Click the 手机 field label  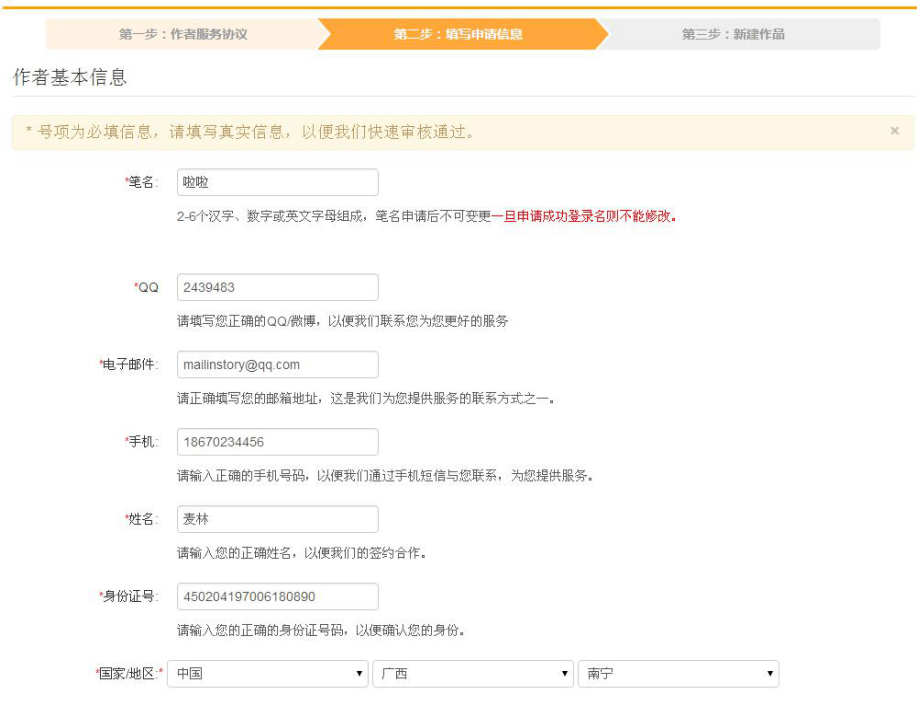point(142,442)
